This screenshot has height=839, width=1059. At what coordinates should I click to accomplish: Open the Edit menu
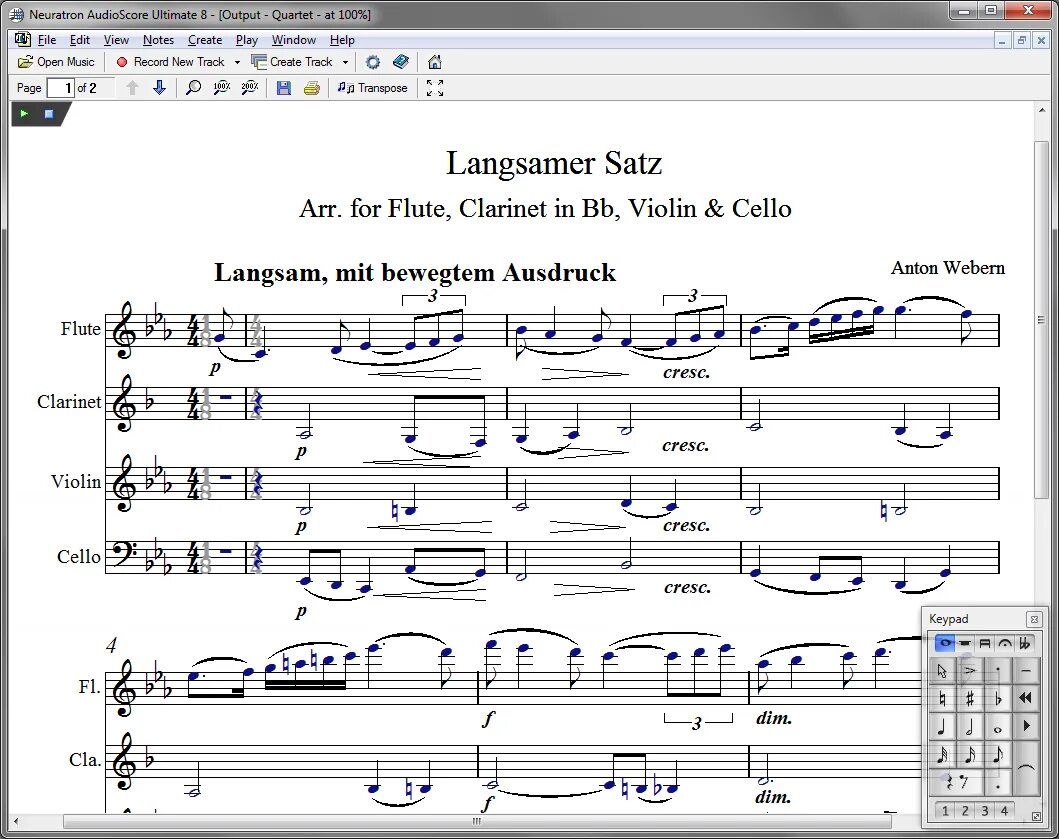(80, 40)
